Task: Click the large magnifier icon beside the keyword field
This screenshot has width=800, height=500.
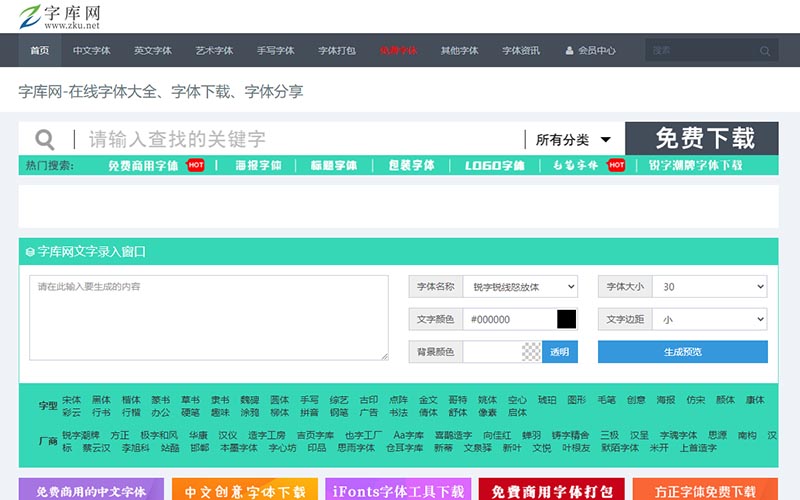Action: [45, 139]
